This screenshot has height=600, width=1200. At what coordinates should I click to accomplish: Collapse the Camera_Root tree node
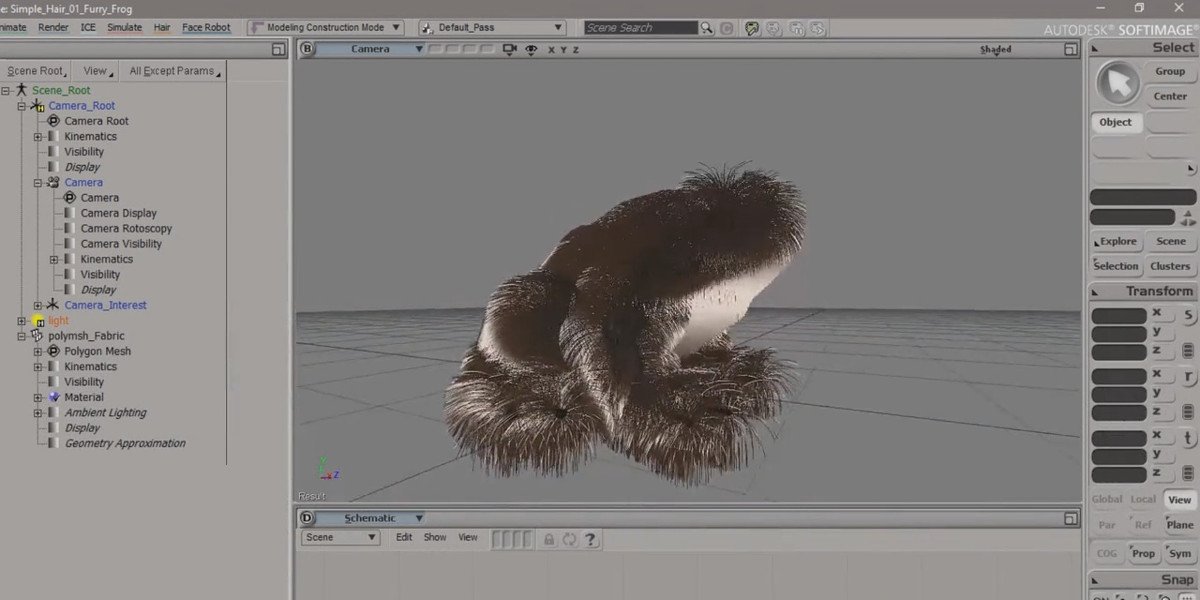coord(21,106)
